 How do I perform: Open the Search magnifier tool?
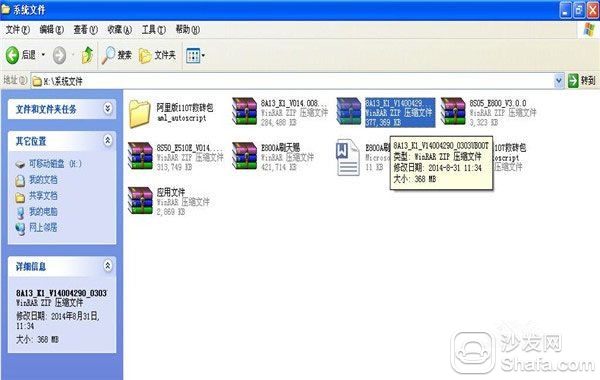pos(108,56)
